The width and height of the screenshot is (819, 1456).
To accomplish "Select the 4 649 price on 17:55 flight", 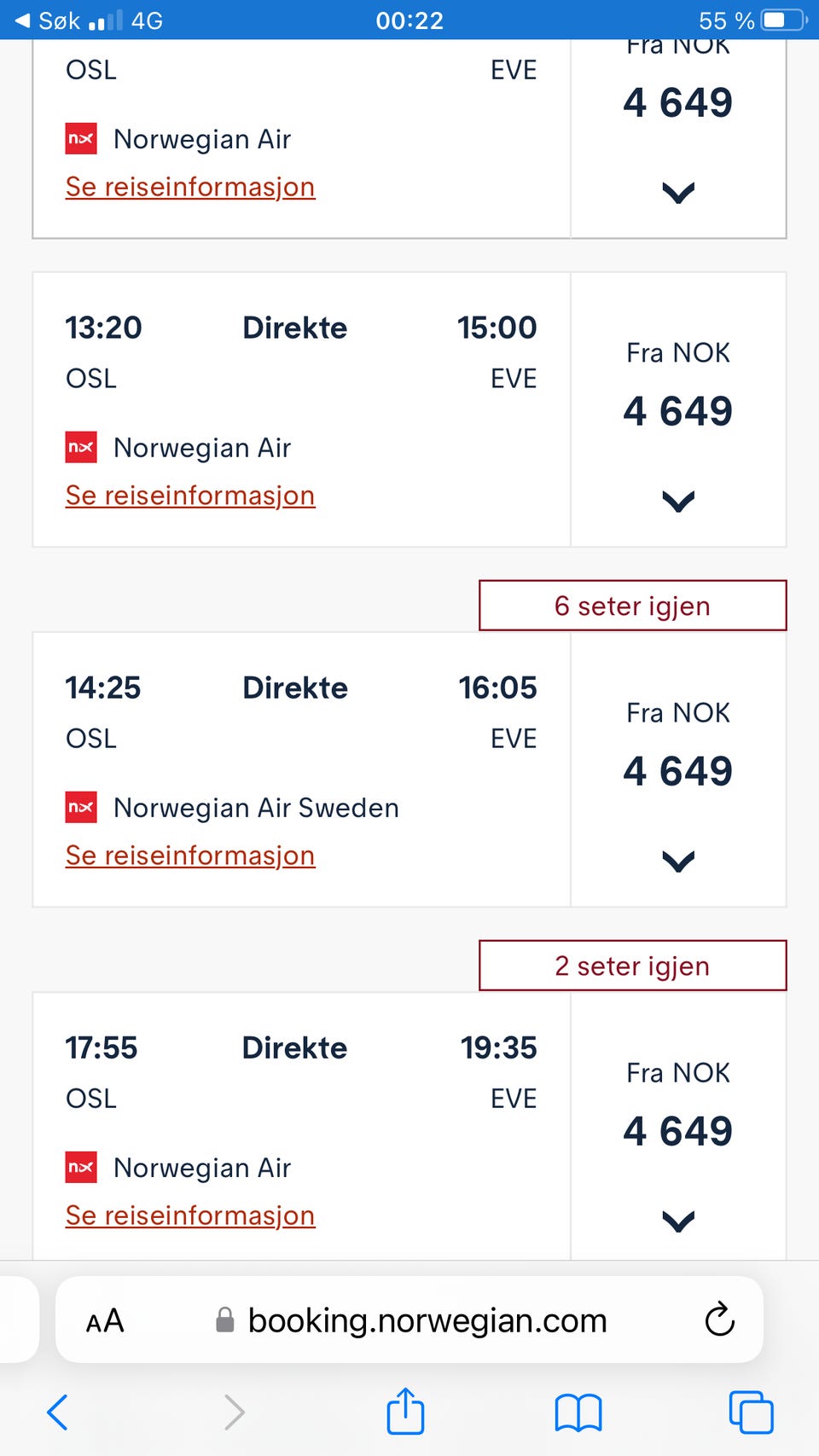I will pyautogui.click(x=678, y=1131).
